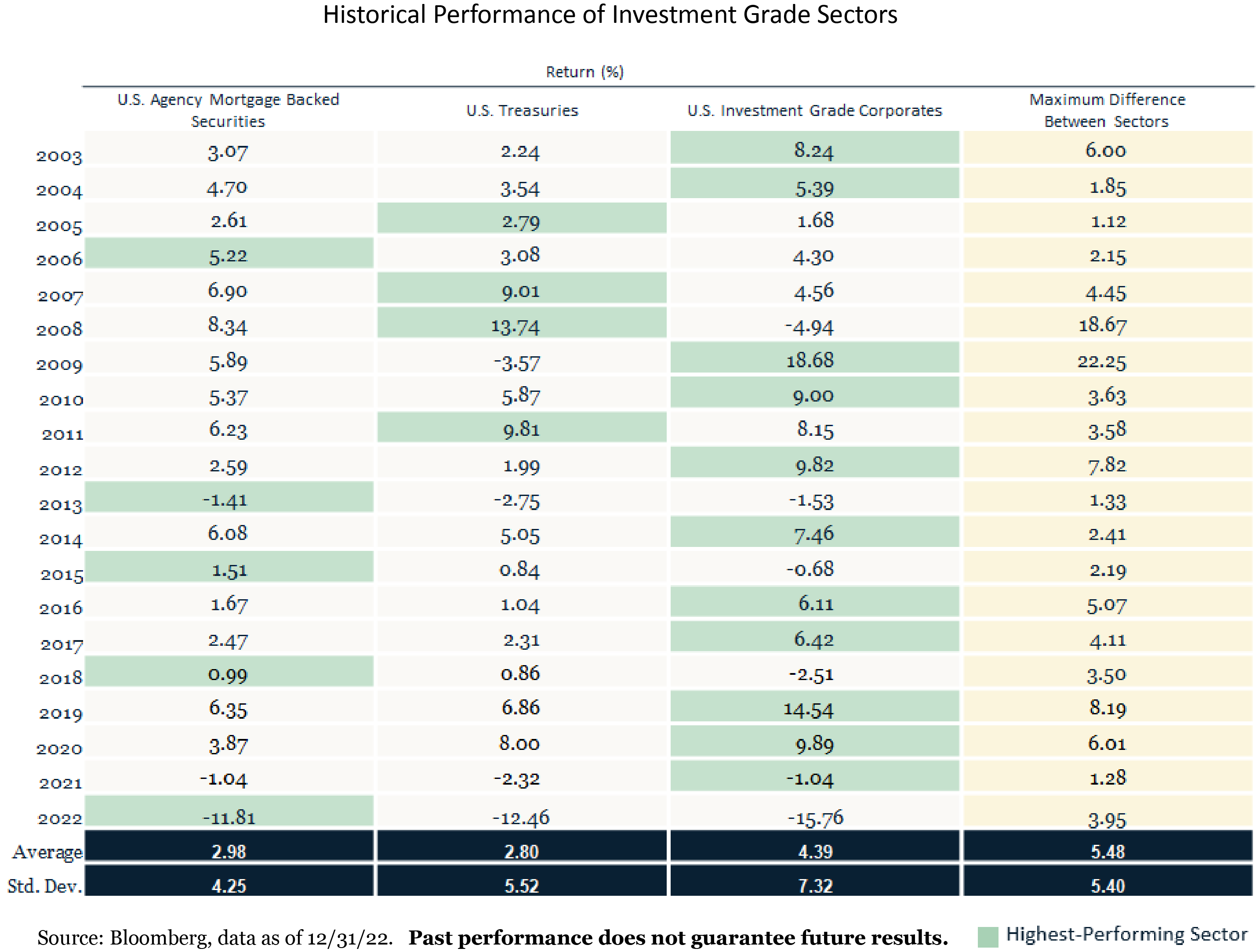Screen dimensions: 1260x952
Task: Select the Average row label
Action: [x=47, y=852]
